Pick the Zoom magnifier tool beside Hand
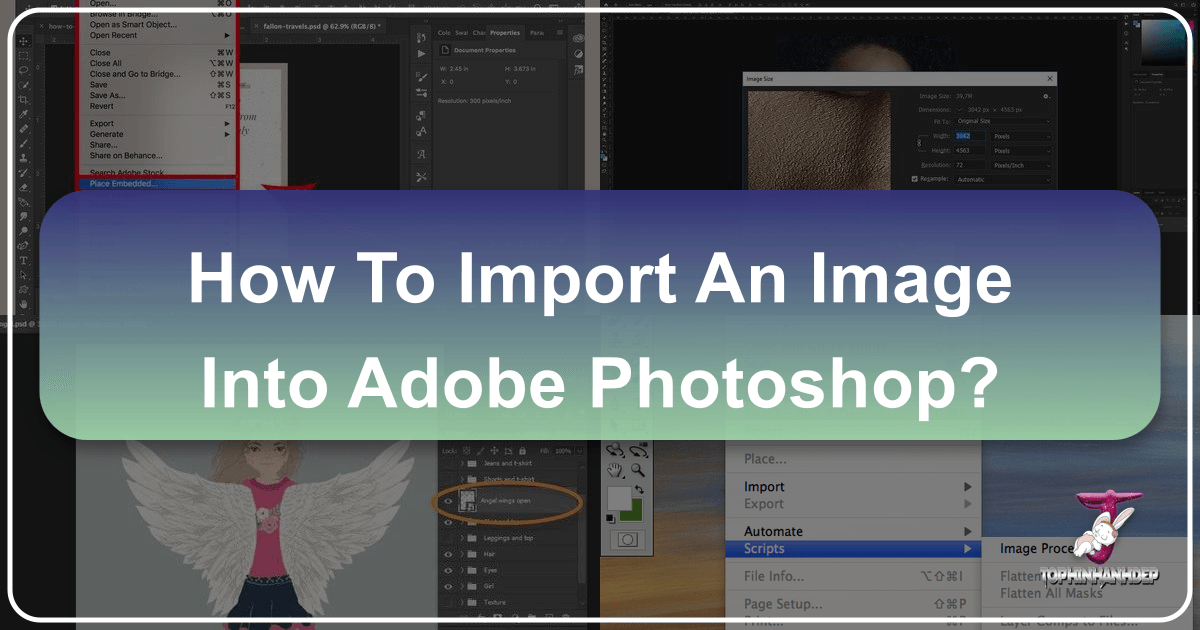Viewport: 1200px width, 630px height. point(637,470)
